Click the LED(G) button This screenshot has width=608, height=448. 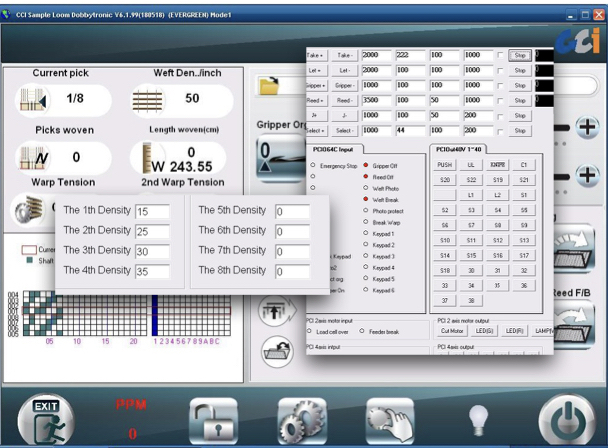484,331
